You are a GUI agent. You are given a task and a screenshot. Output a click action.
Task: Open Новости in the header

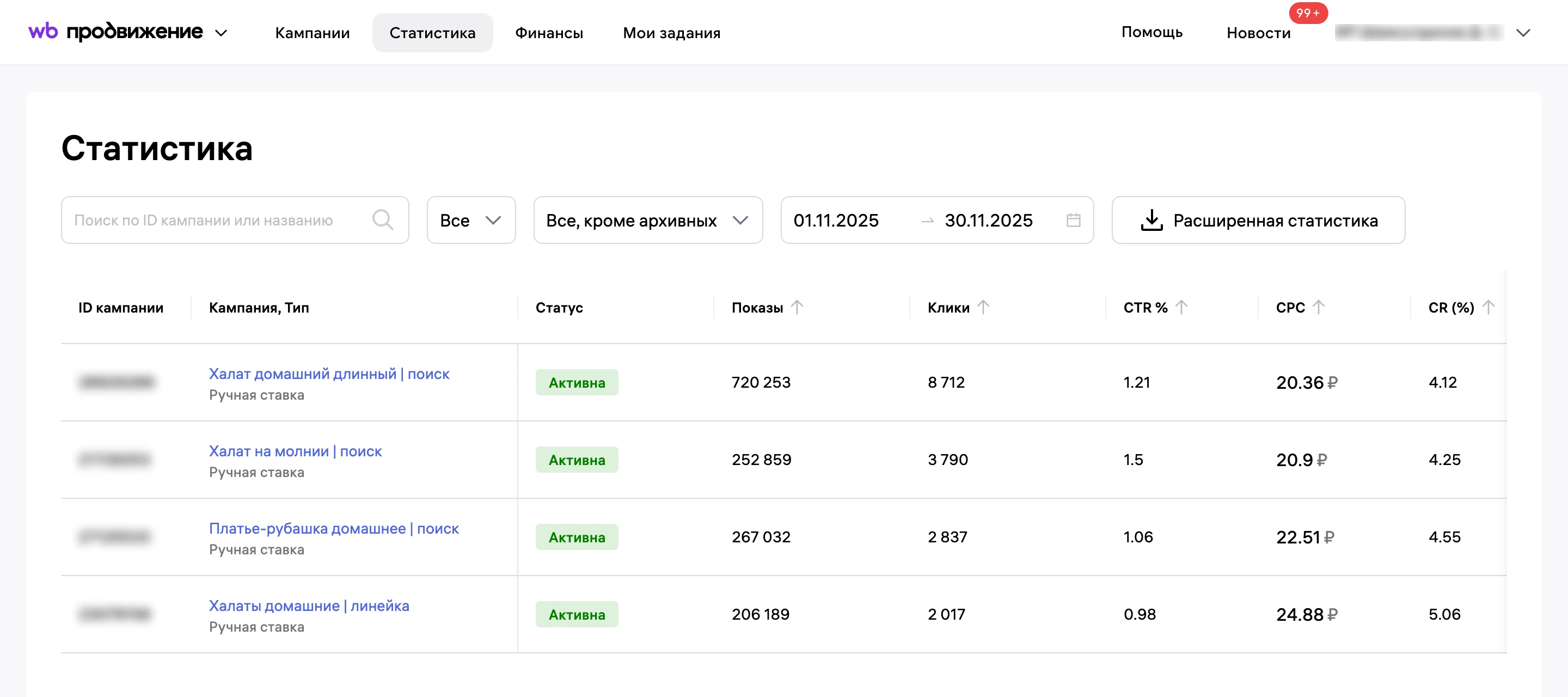(1258, 33)
